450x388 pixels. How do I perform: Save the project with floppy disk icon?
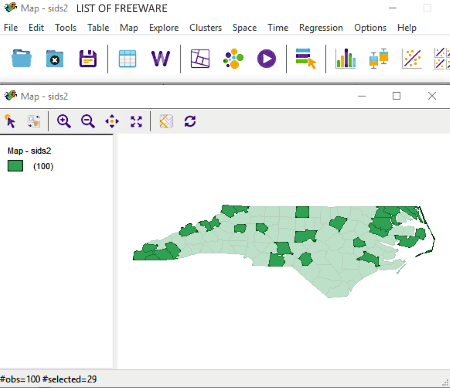tap(88, 59)
